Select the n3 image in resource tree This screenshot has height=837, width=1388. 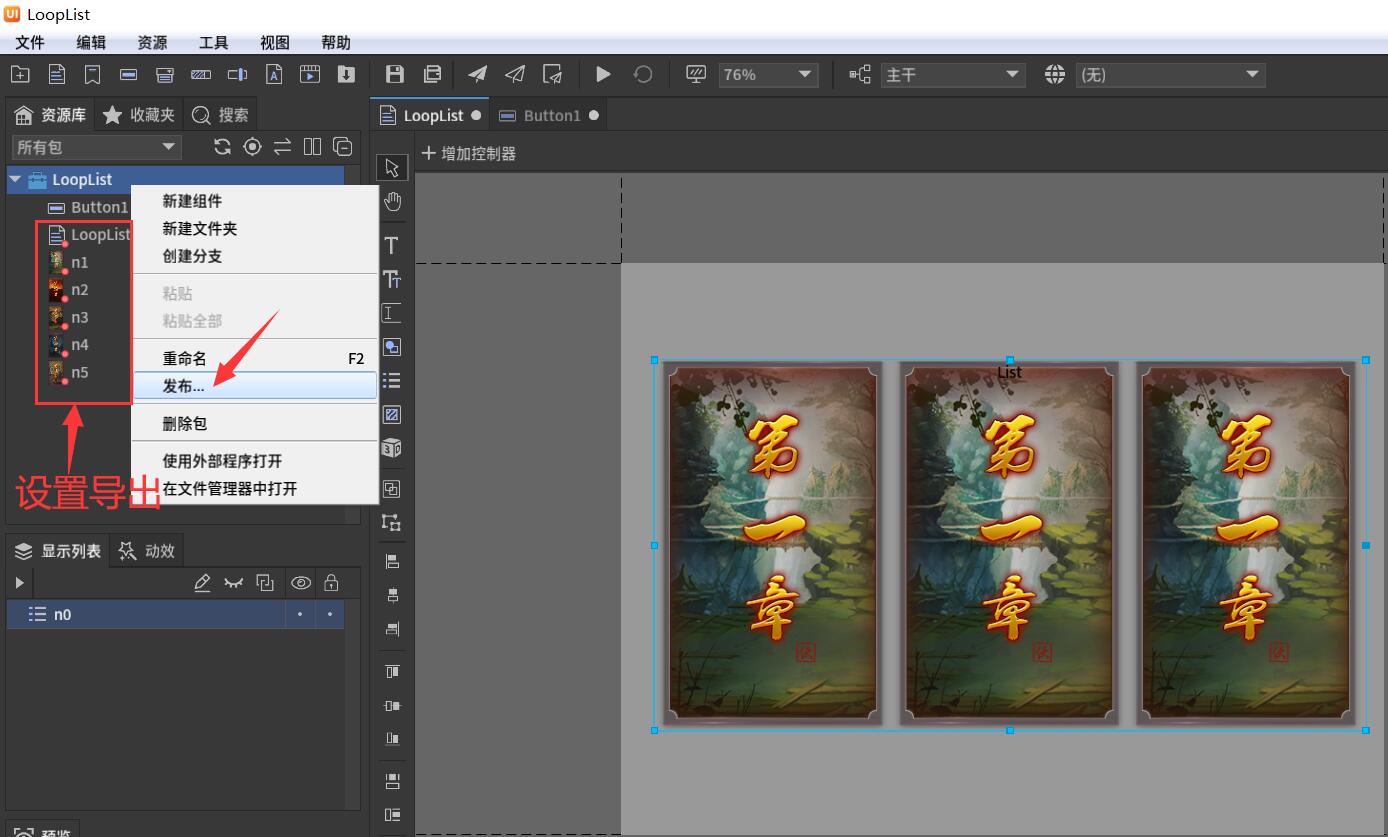pyautogui.click(x=79, y=317)
